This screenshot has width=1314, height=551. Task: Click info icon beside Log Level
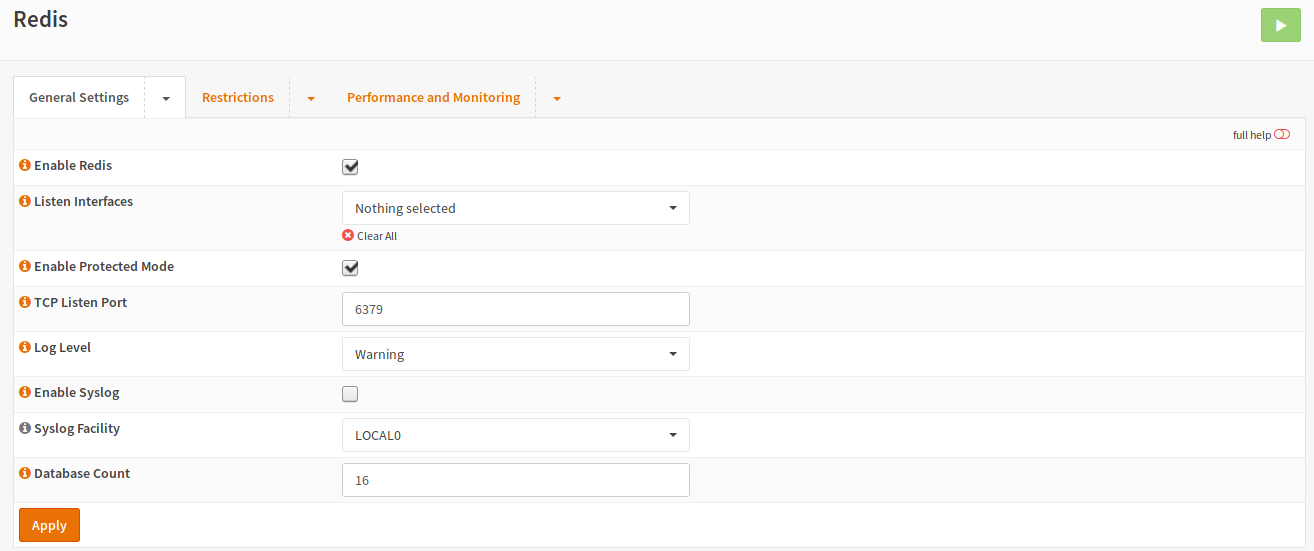coord(25,347)
